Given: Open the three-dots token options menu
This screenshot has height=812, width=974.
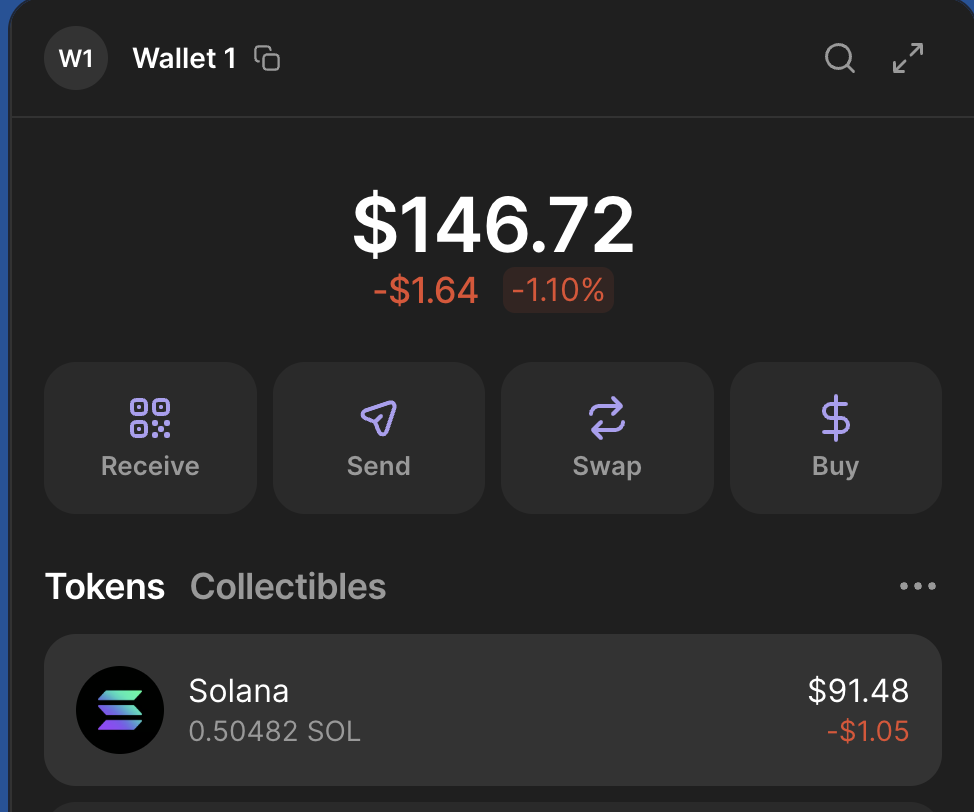Looking at the screenshot, I should 917,586.
